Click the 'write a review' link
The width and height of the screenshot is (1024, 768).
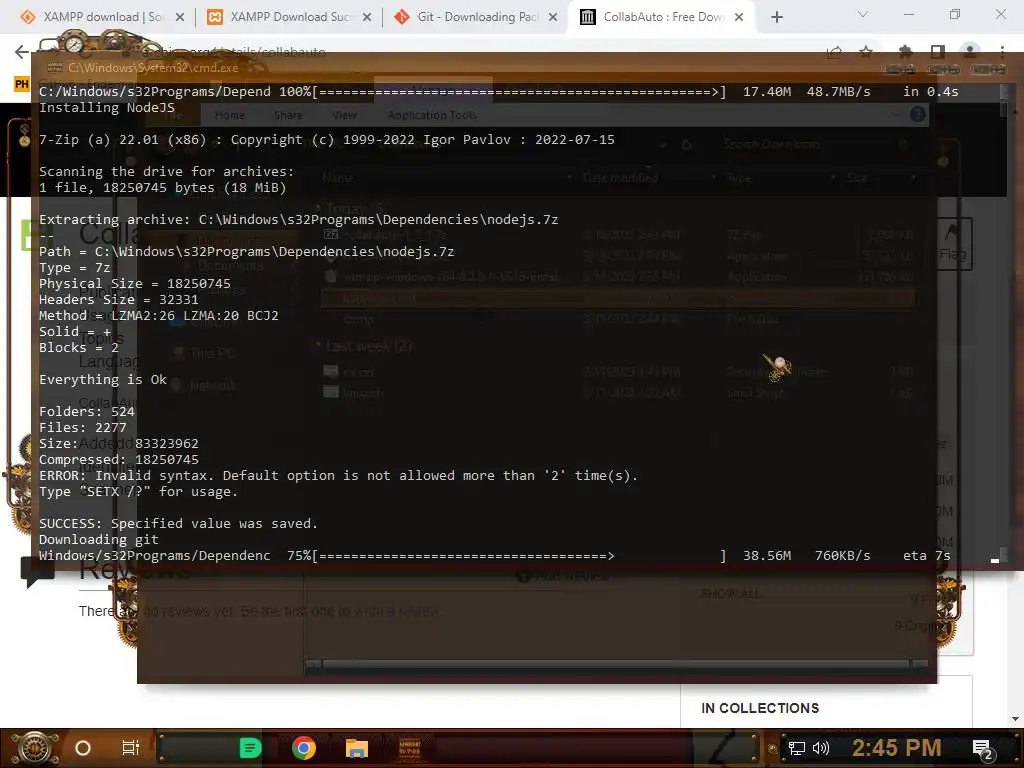click(397, 611)
